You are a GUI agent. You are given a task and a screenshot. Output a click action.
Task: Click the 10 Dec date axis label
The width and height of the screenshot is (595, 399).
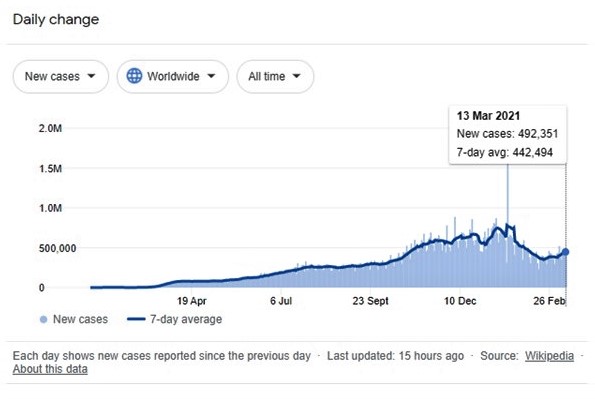click(x=460, y=301)
